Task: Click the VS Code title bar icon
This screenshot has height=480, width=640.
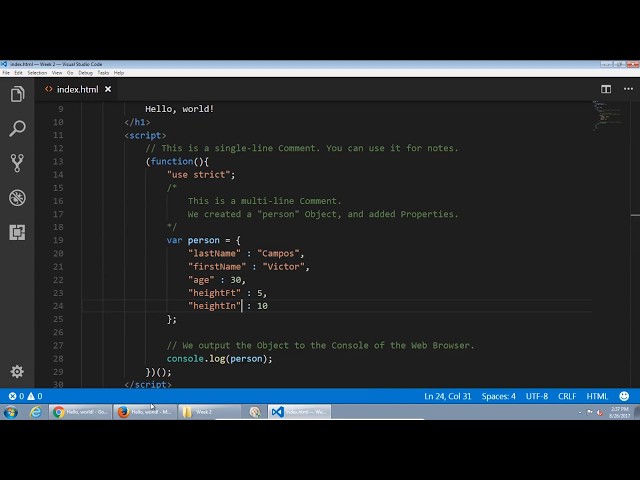Action: (4, 64)
